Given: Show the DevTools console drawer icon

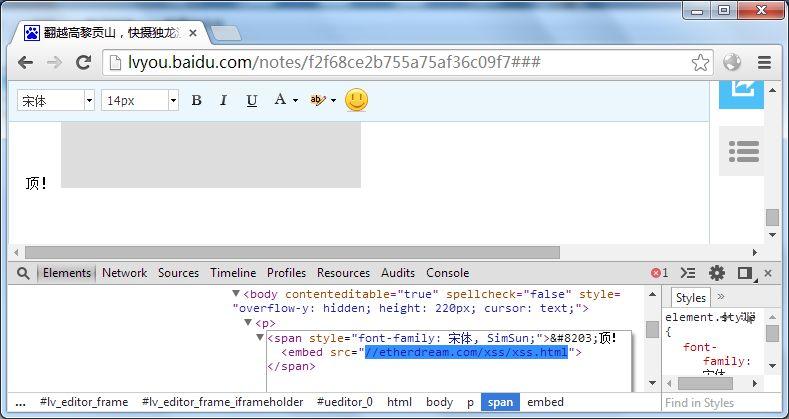Looking at the screenshot, I should (x=688, y=273).
